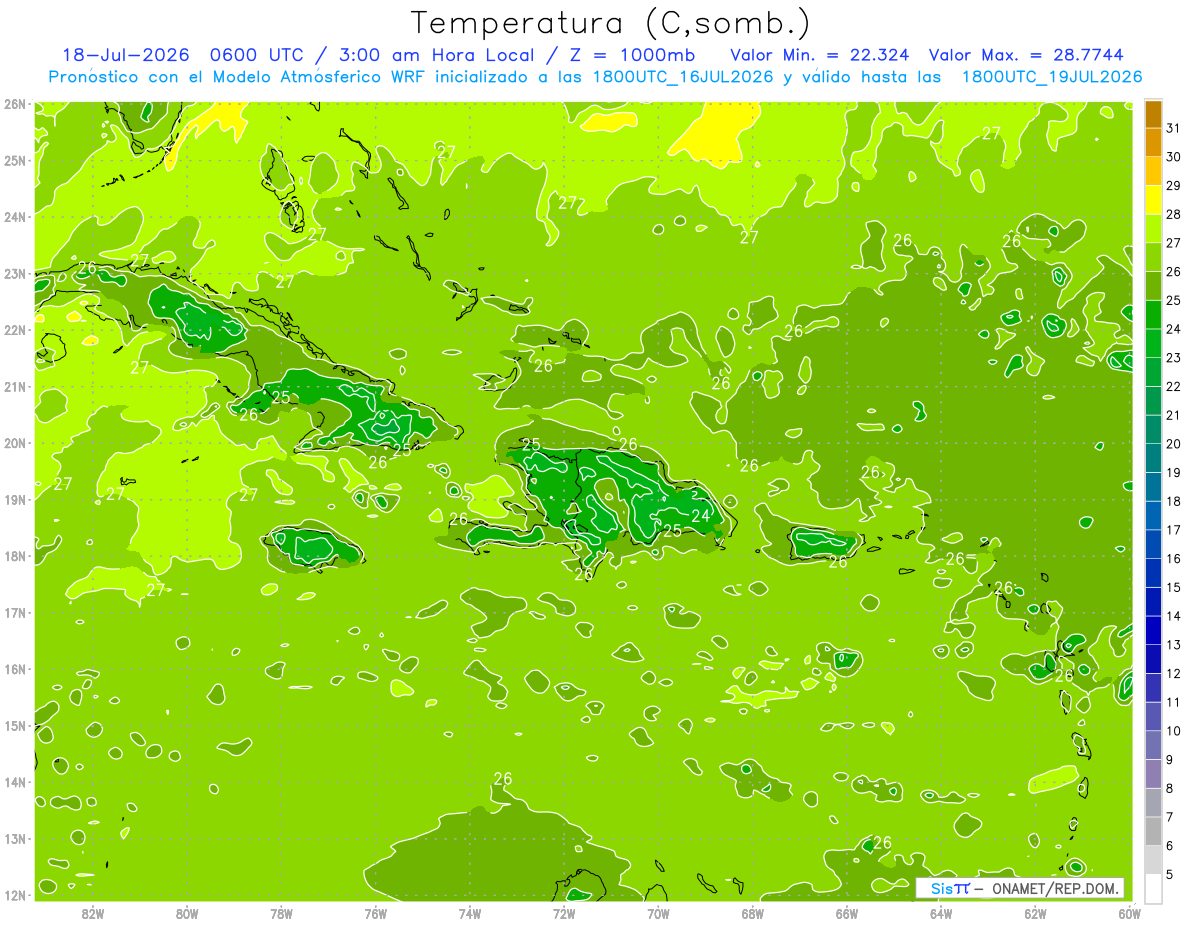Click the '76W' longitude axis label
The image size is (1200, 927).
click(375, 913)
